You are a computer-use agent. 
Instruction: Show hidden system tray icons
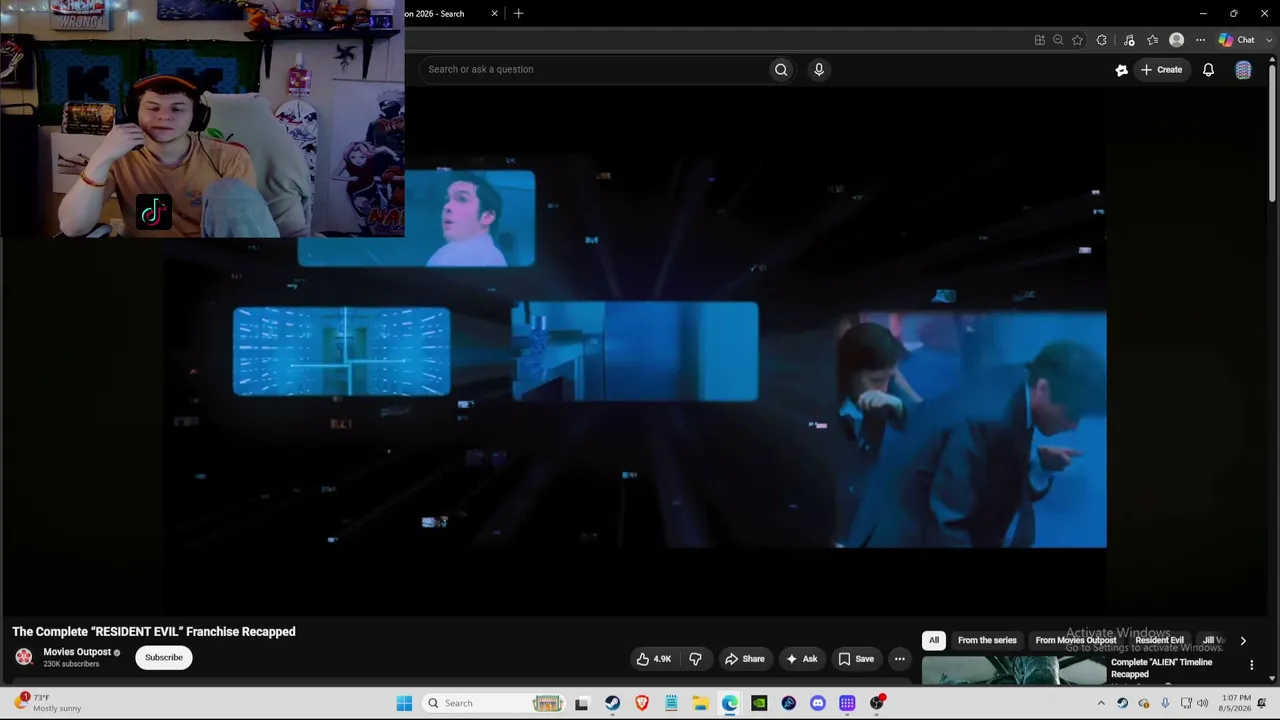pos(1101,703)
